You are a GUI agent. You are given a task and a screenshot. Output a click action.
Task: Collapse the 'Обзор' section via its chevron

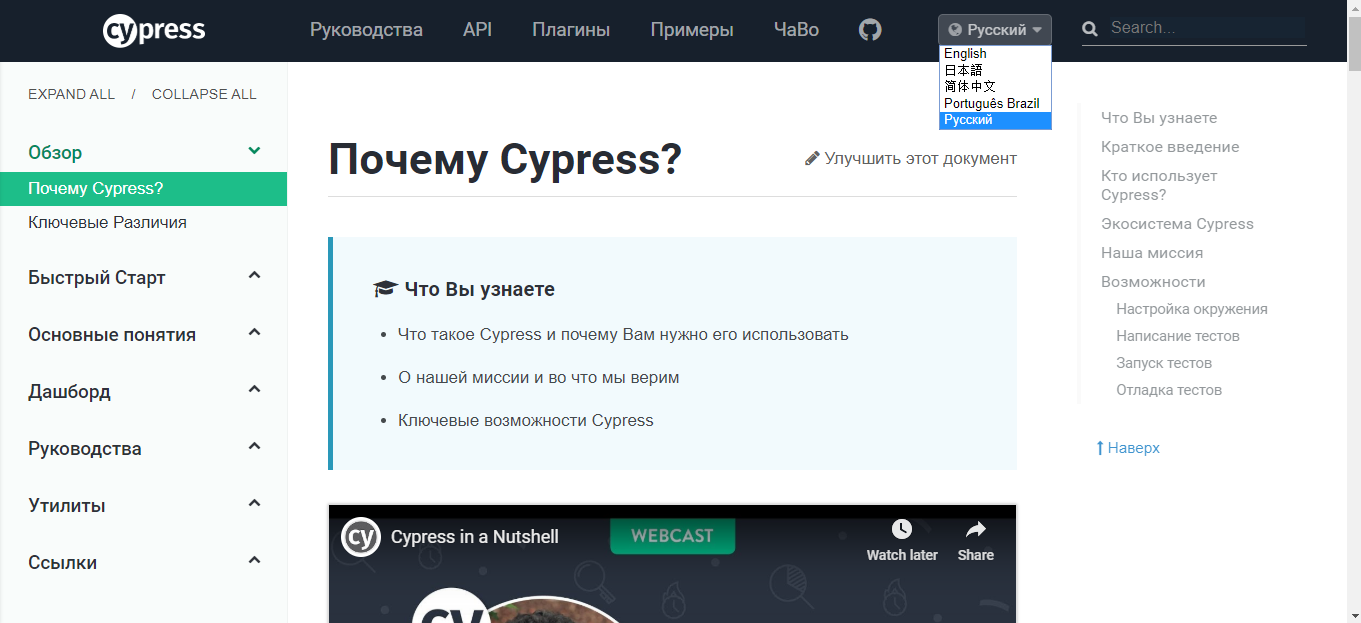pos(254,152)
